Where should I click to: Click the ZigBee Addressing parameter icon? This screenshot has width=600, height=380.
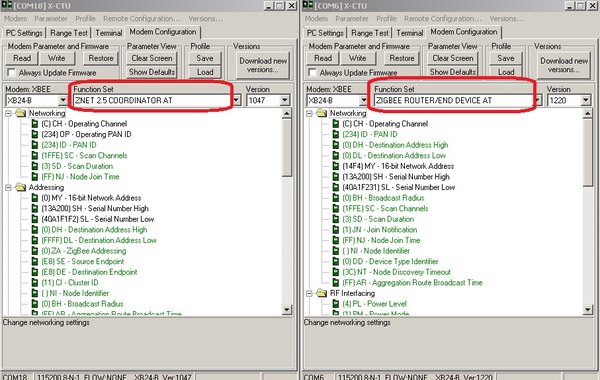tap(35, 251)
